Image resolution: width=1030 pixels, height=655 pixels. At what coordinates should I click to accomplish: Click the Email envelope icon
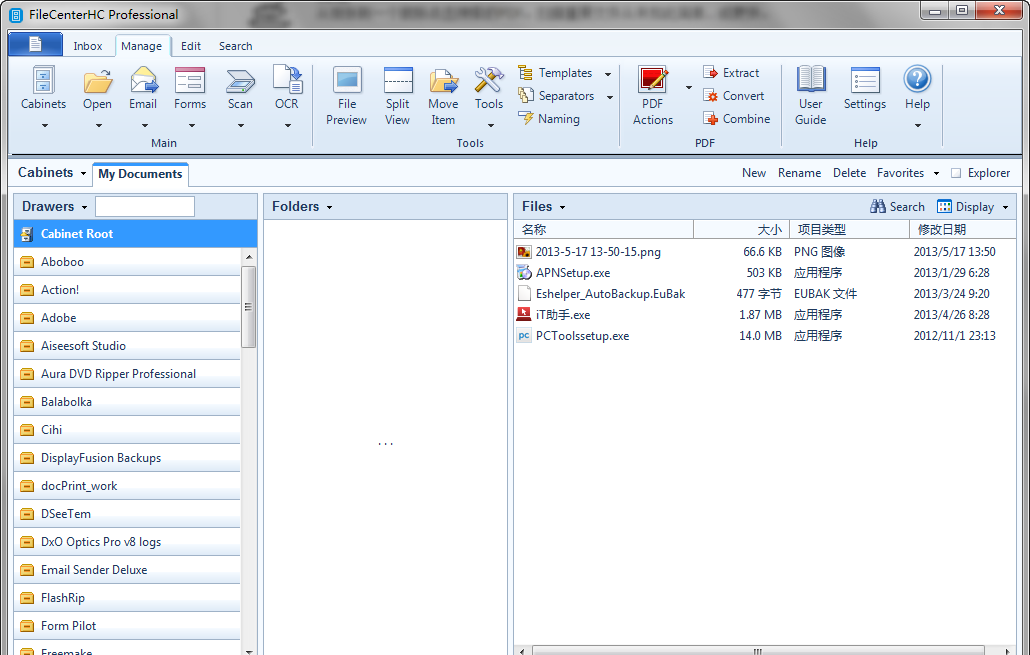point(144,81)
